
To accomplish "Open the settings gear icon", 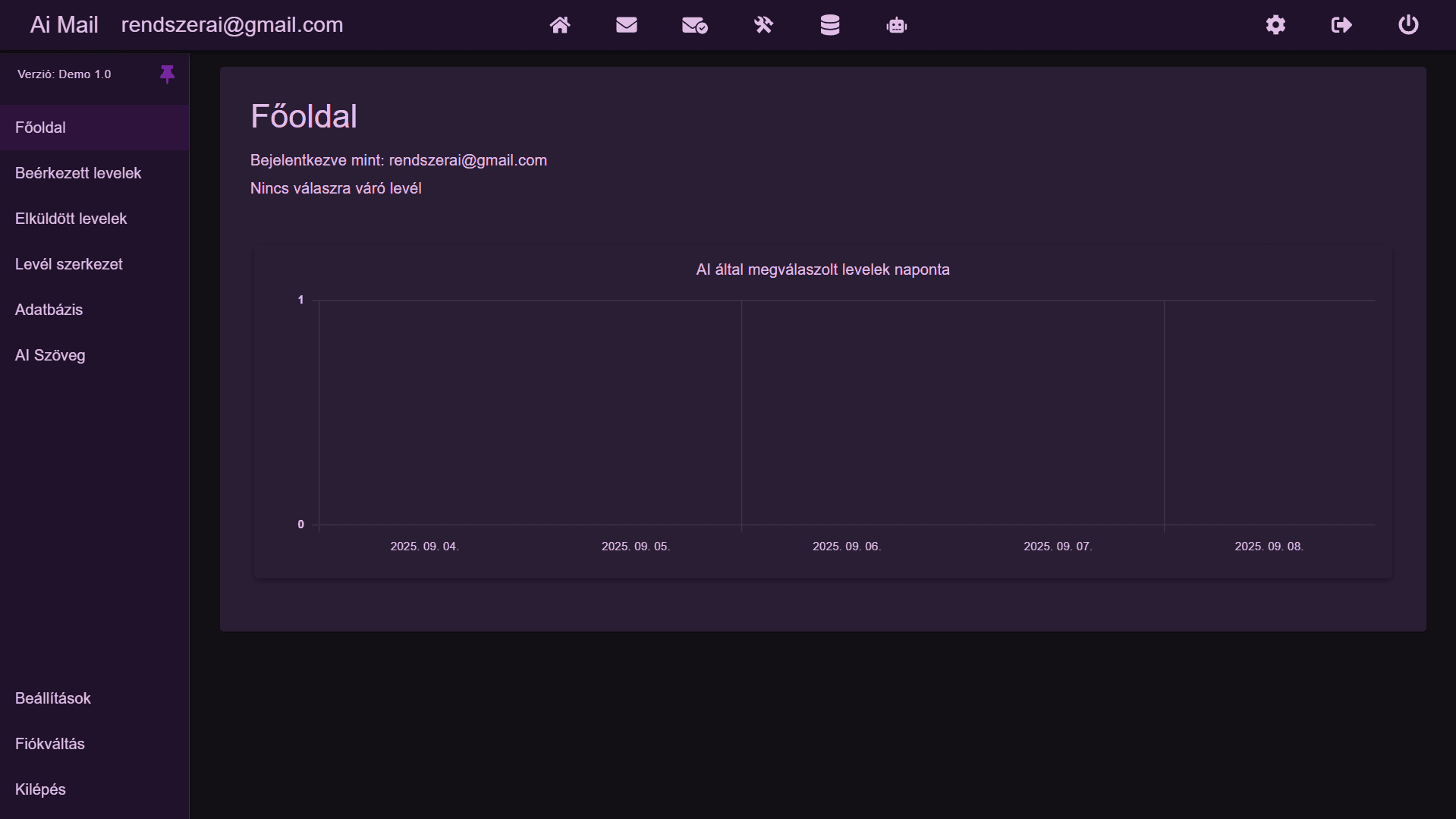I will (1275, 25).
